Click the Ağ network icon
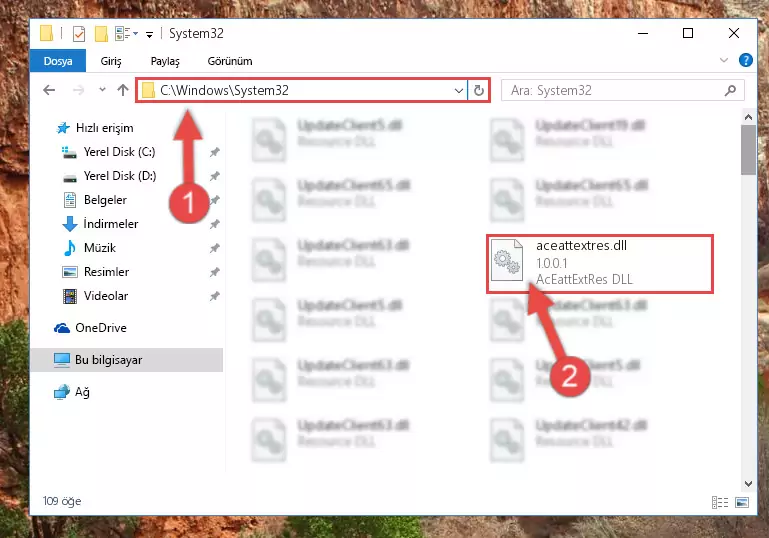Image resolution: width=769 pixels, height=538 pixels. tap(62, 392)
